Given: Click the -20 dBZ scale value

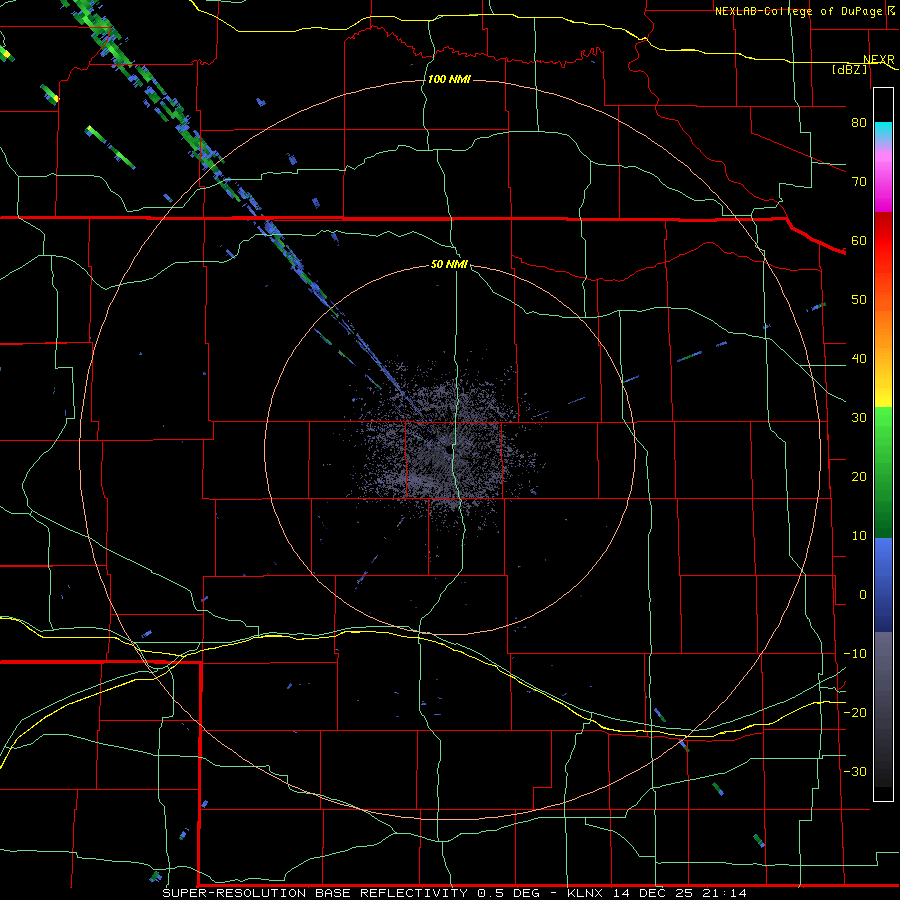Looking at the screenshot, I should tap(855, 712).
